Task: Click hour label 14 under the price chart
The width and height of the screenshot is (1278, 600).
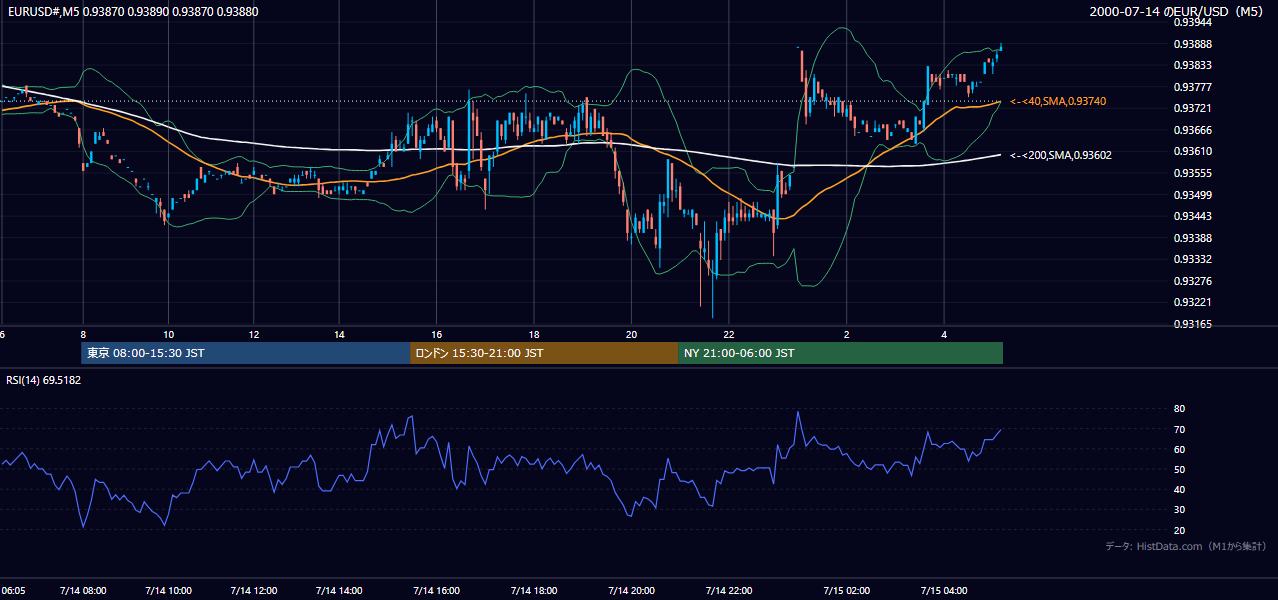Action: (x=339, y=334)
